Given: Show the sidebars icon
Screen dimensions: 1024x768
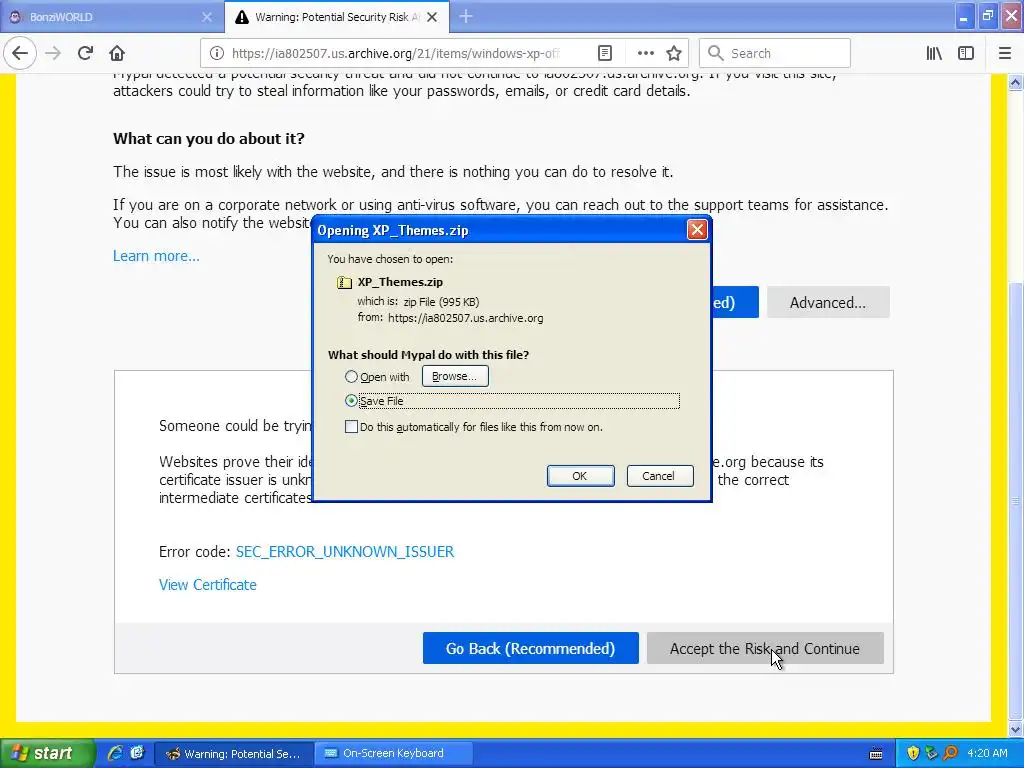Looking at the screenshot, I should click(966, 53).
